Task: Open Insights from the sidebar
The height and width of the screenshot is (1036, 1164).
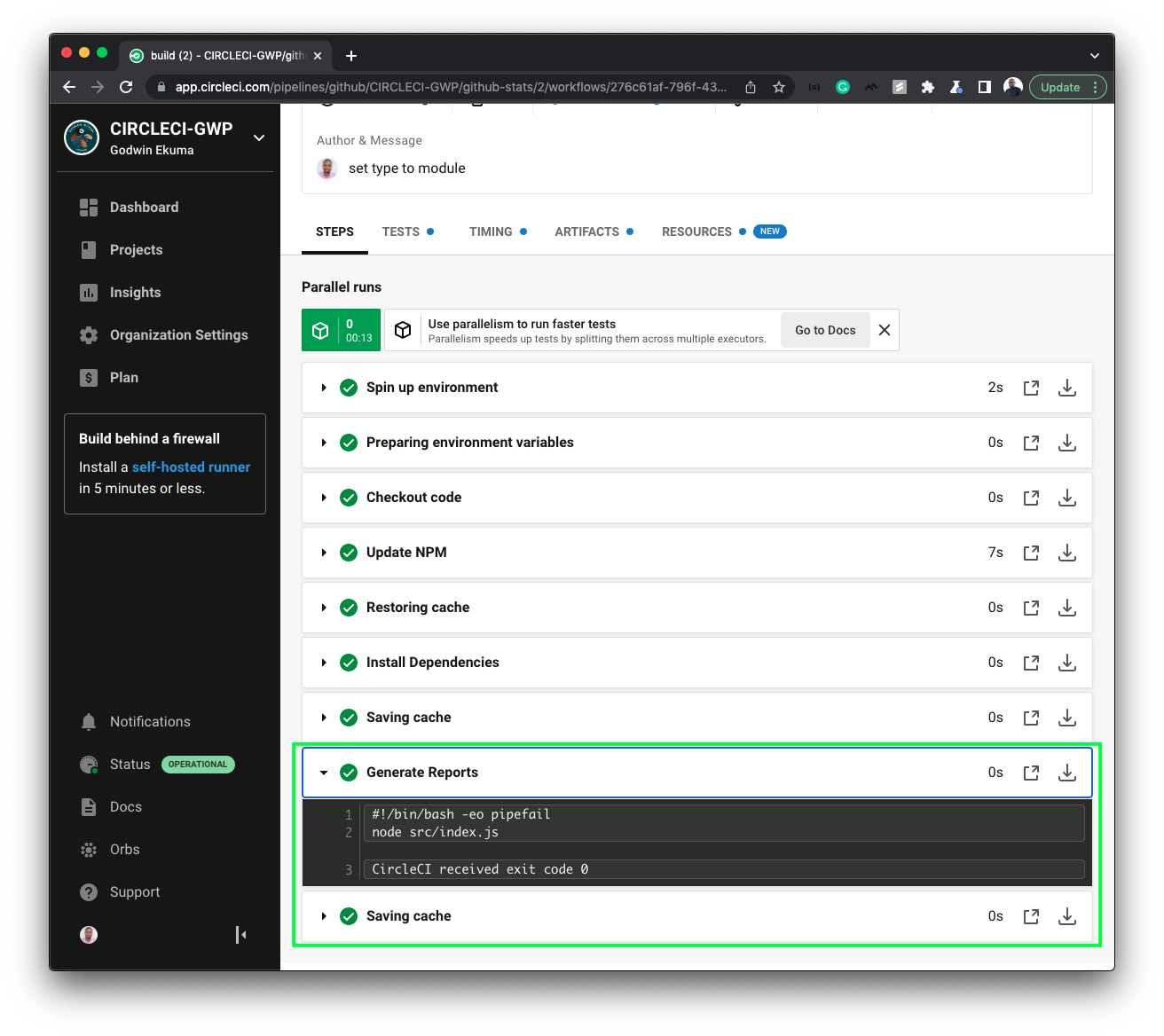Action: pos(89,292)
